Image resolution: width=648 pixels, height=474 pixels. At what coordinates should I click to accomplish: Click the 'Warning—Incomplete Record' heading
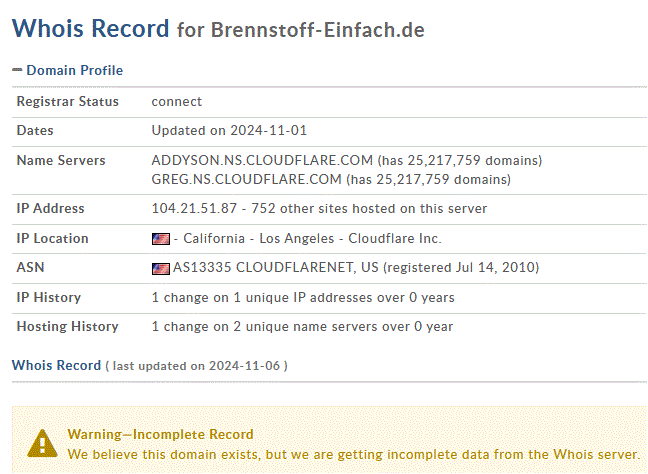click(160, 434)
